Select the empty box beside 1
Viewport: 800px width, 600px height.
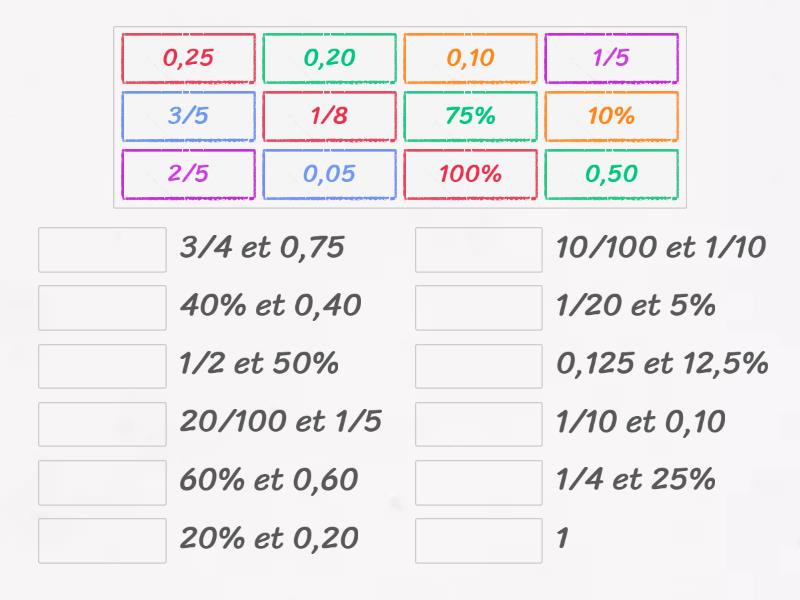[x=479, y=540]
